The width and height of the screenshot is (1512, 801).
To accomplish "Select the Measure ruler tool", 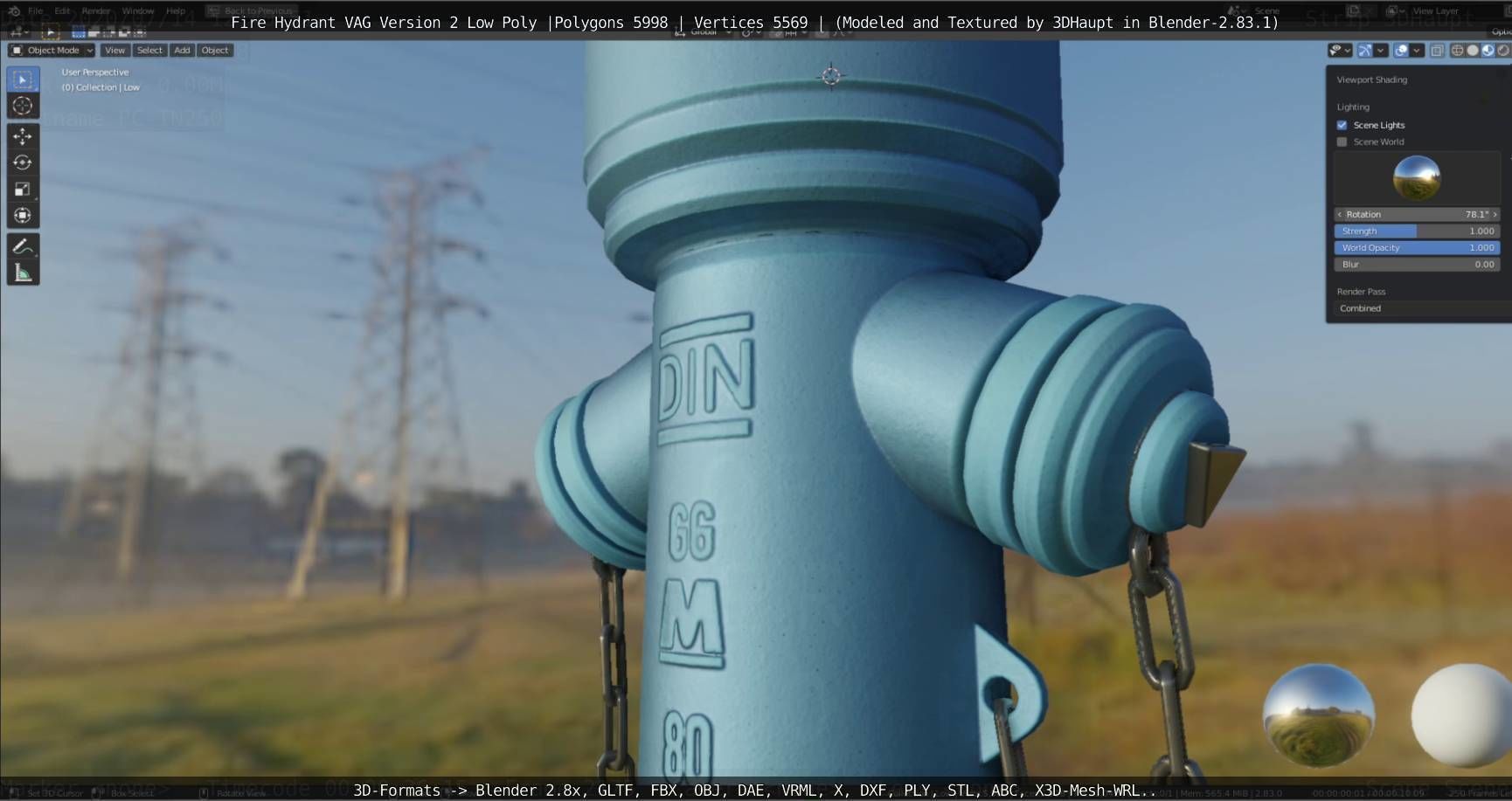I will [x=23, y=273].
